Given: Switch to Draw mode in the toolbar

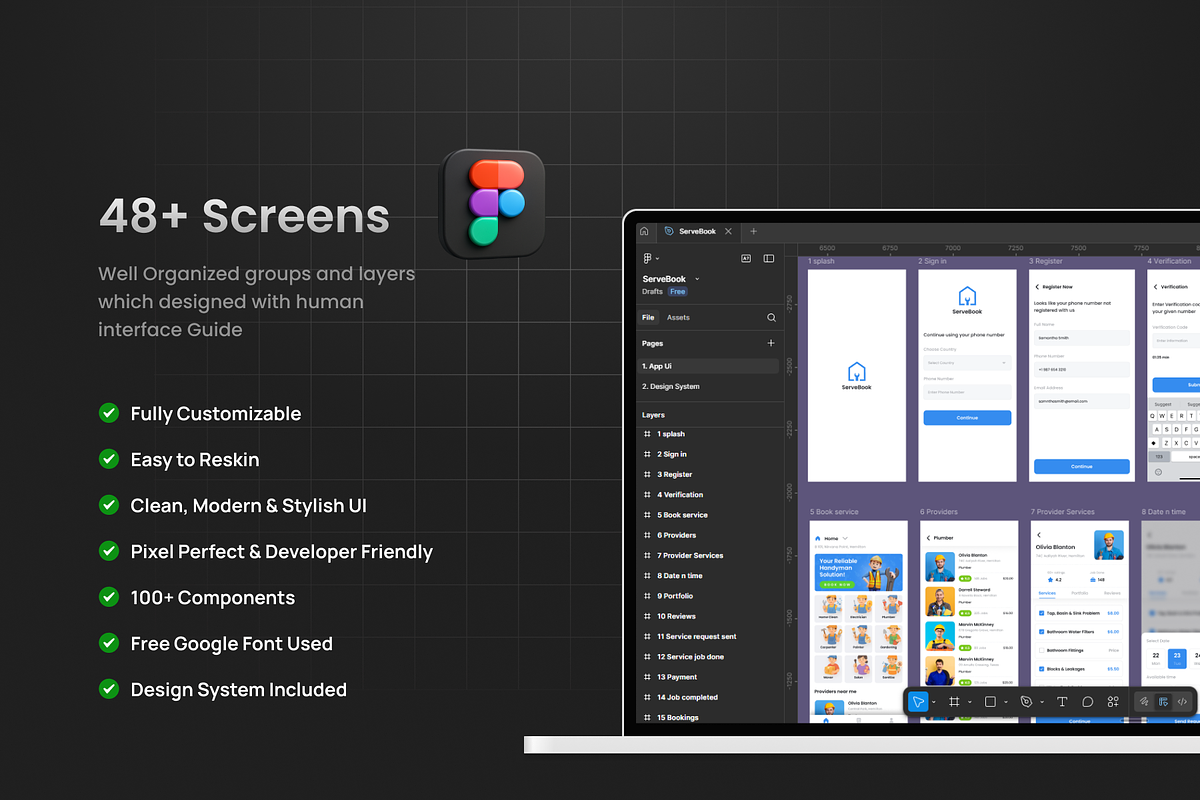Looking at the screenshot, I should 1144,702.
